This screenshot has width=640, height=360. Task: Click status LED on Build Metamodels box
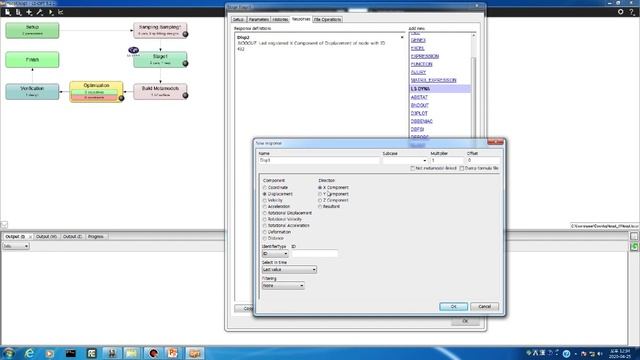coord(185,96)
